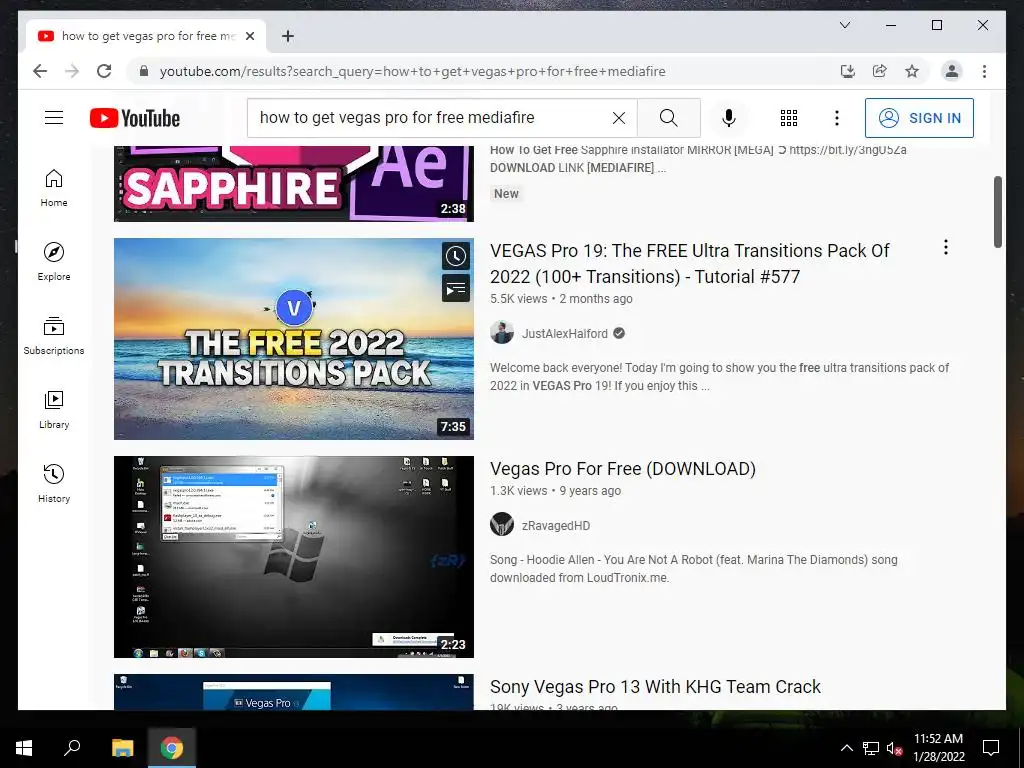Open the Windows notification center
This screenshot has height=768, width=1024.
pyautogui.click(x=991, y=748)
